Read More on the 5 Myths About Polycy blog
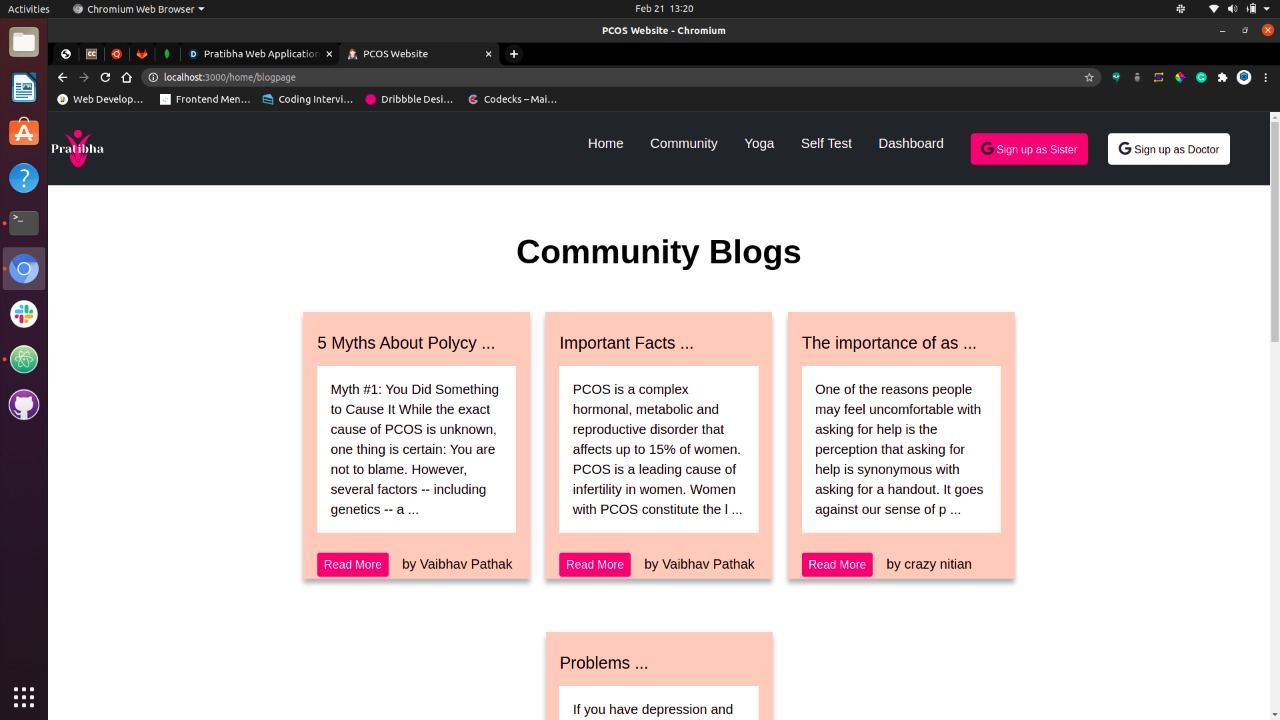This screenshot has height=720, width=1280. [353, 564]
